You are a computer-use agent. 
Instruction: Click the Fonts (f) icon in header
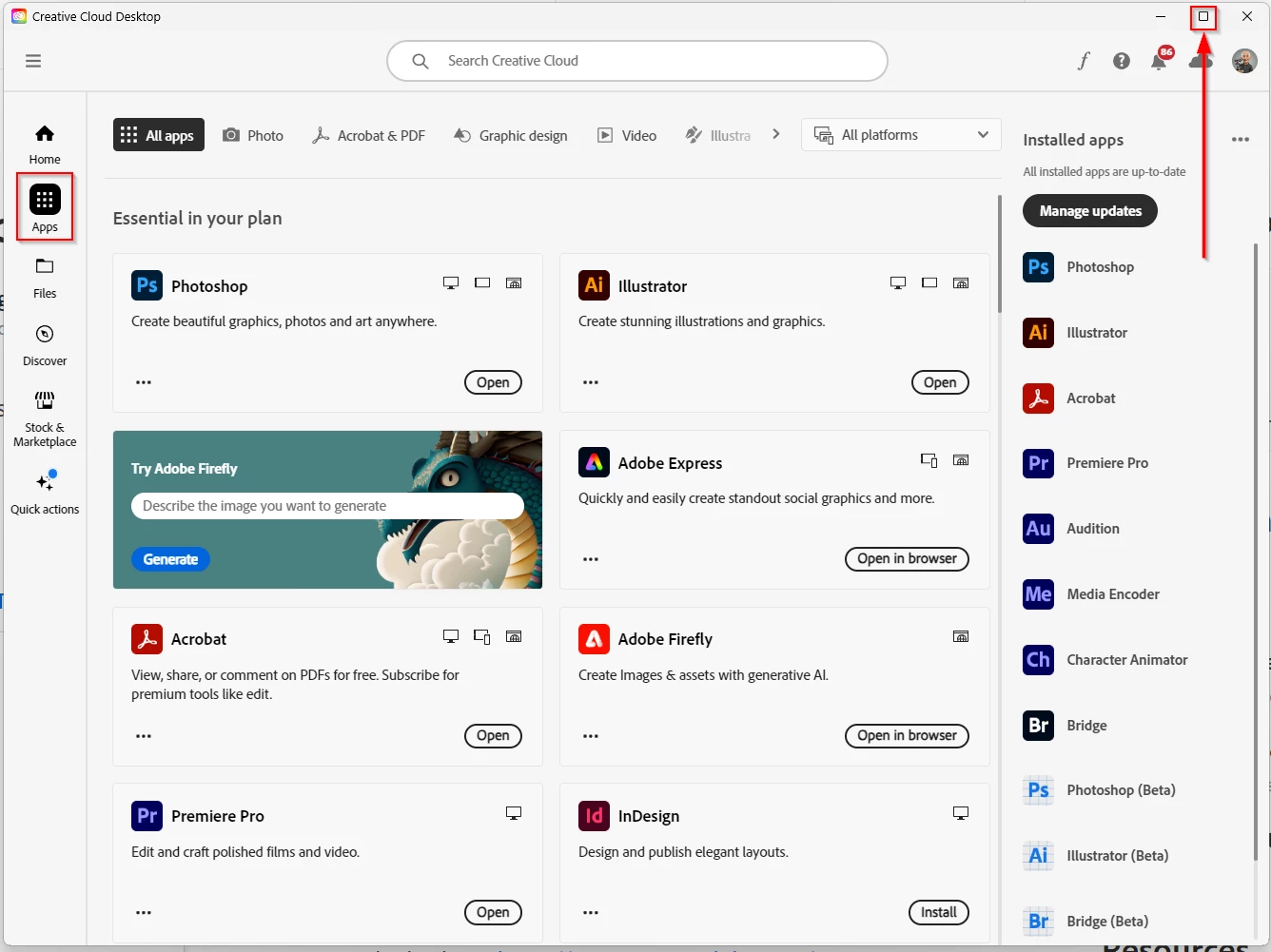click(1084, 61)
